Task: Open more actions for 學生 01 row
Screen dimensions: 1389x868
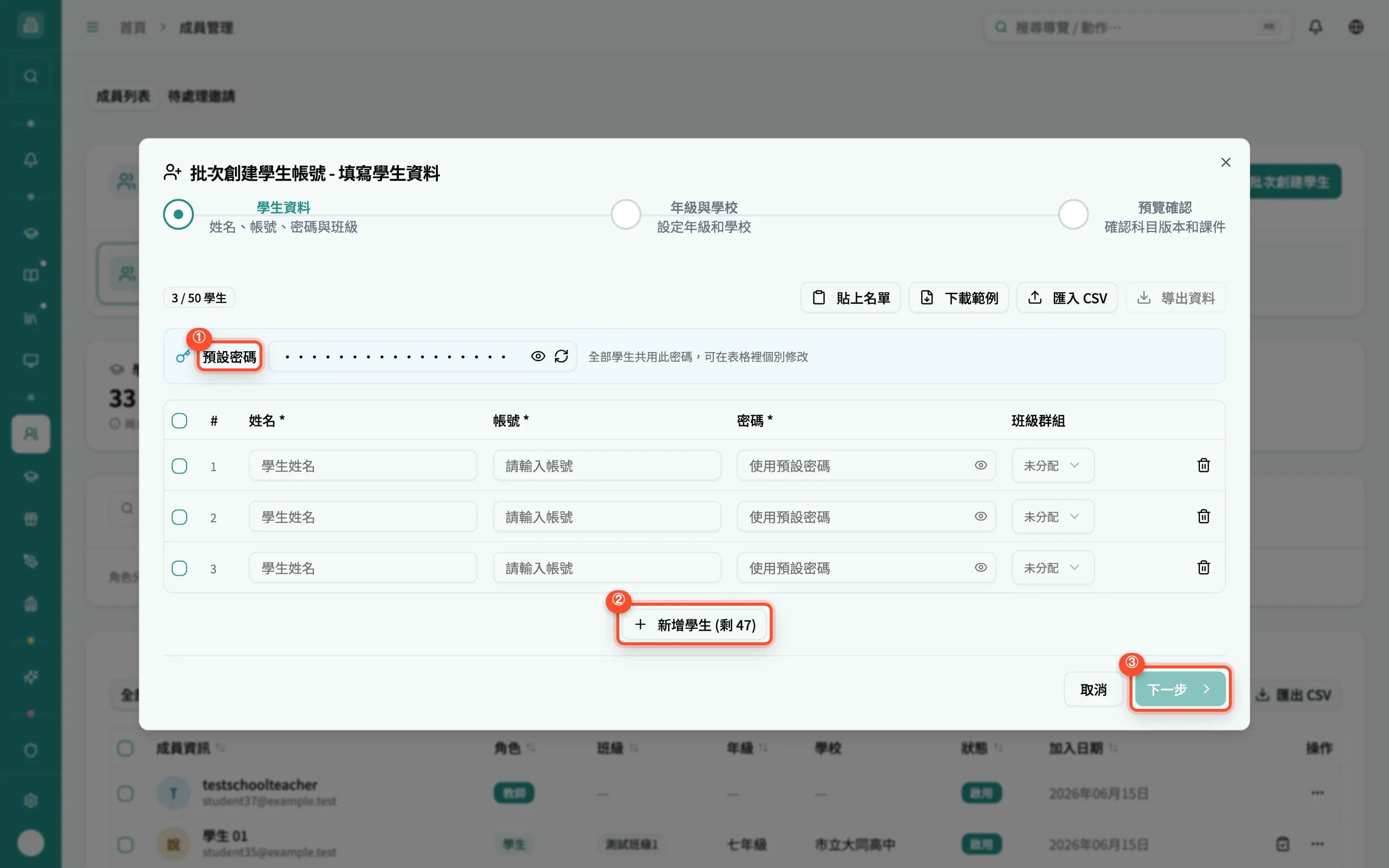Action: tap(1317, 844)
